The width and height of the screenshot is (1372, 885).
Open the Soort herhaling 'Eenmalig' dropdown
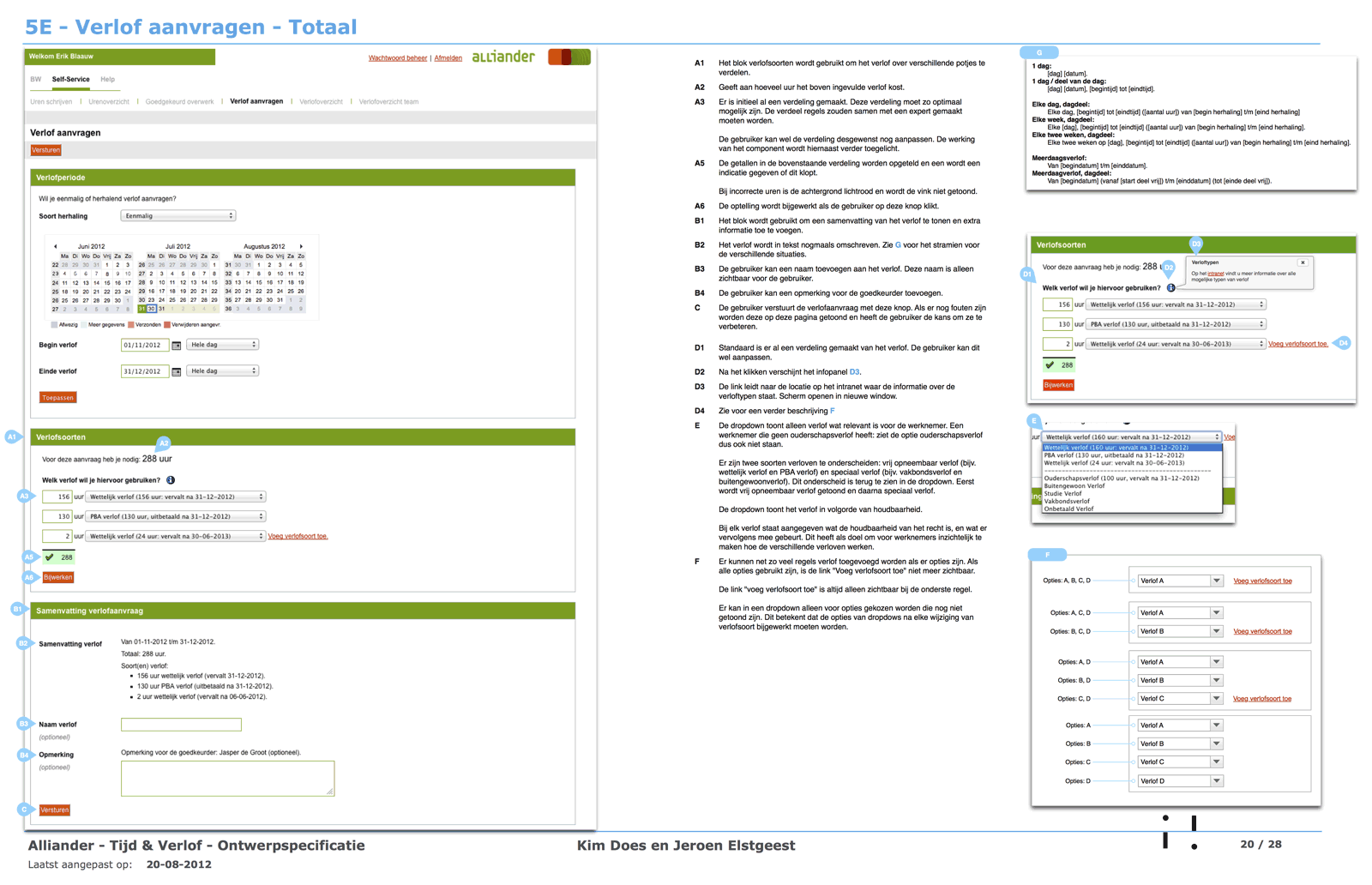pyautogui.click(x=178, y=216)
